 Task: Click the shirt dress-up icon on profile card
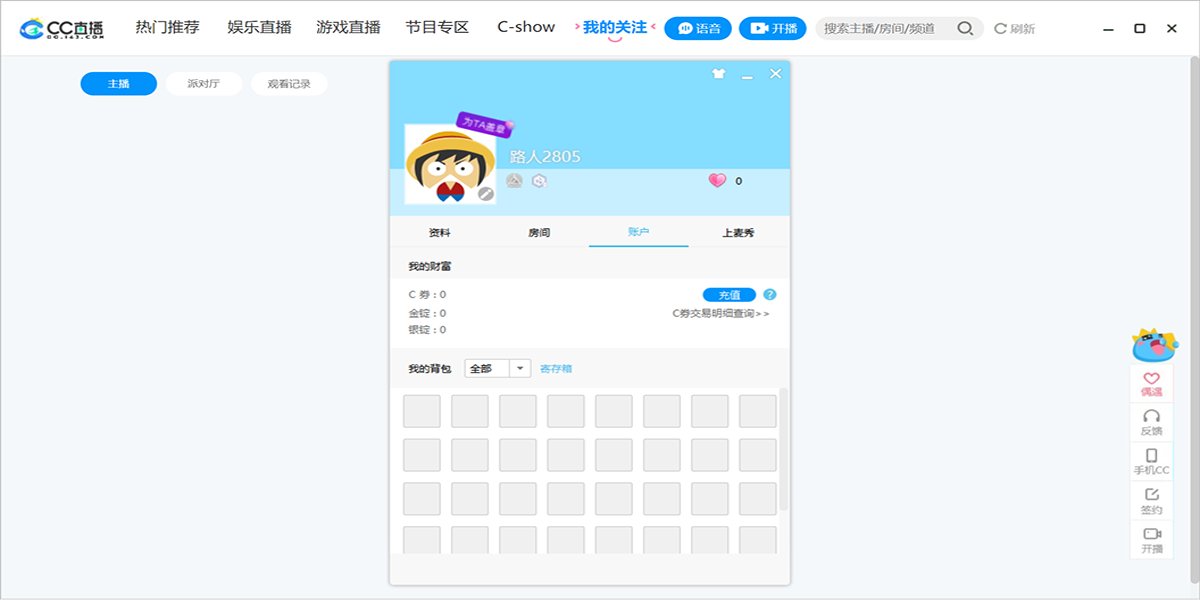716,73
